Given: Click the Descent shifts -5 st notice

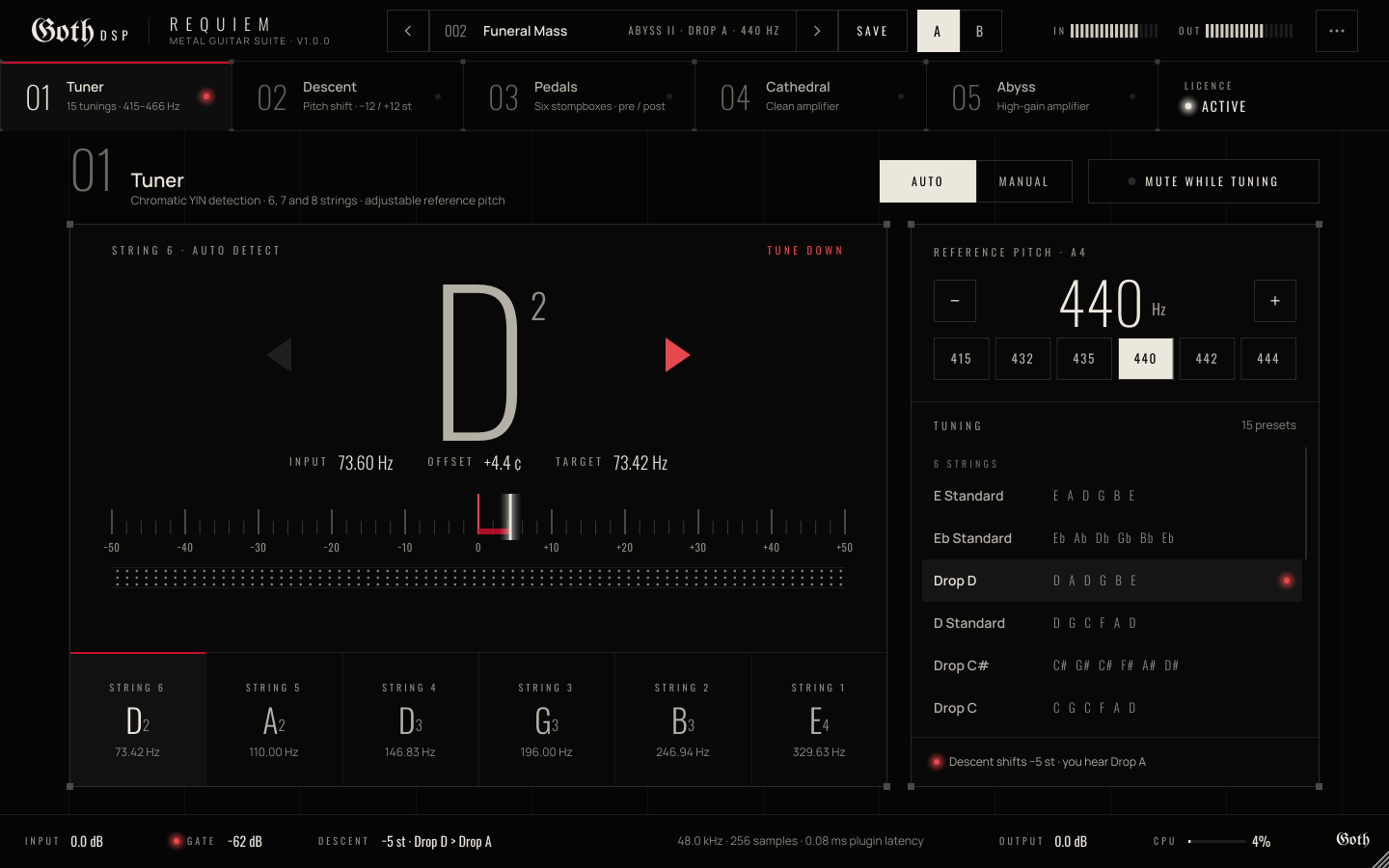Looking at the screenshot, I should click(x=1048, y=762).
